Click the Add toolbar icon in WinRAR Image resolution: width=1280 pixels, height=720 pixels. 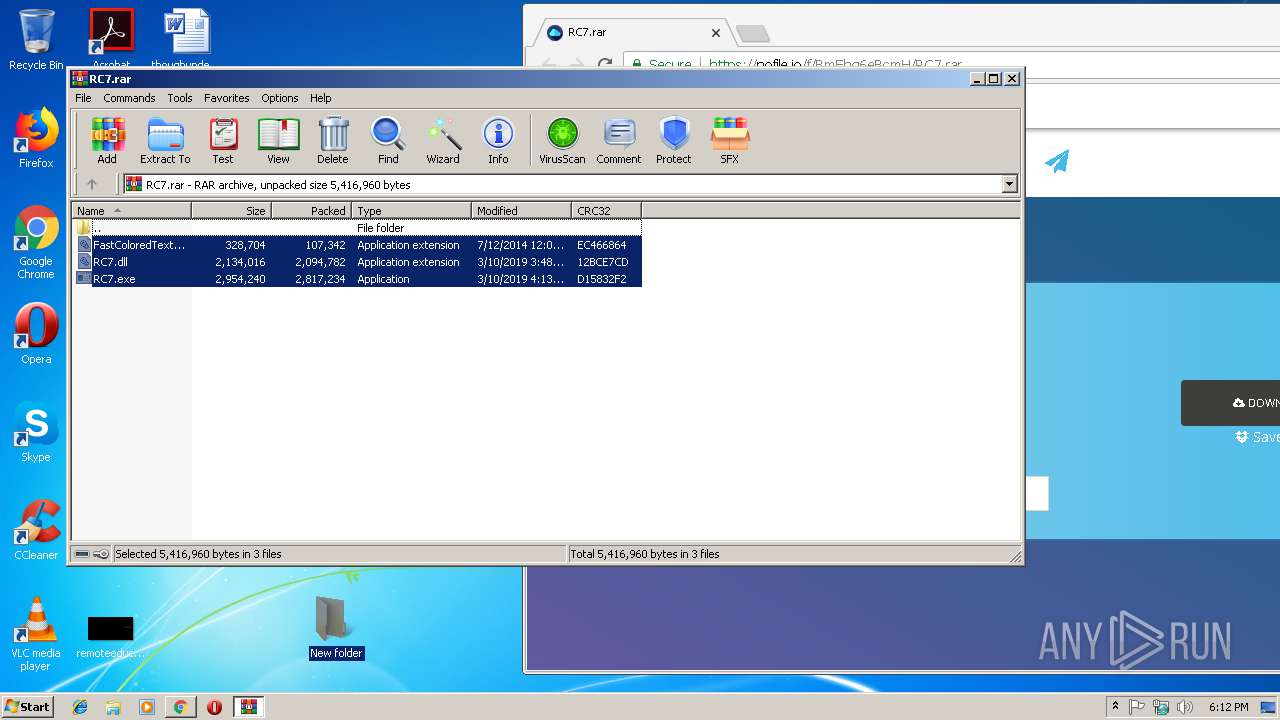(x=107, y=141)
